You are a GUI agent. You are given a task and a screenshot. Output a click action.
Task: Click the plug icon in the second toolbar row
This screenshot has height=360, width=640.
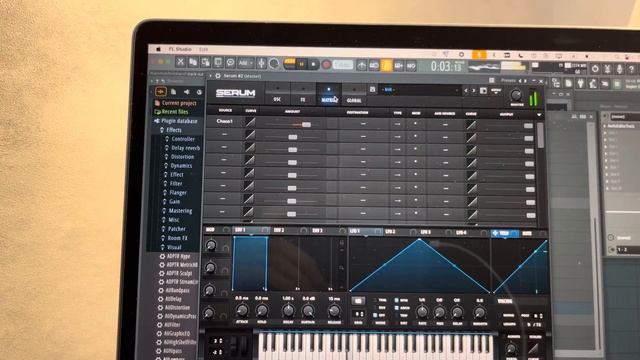[580, 84]
